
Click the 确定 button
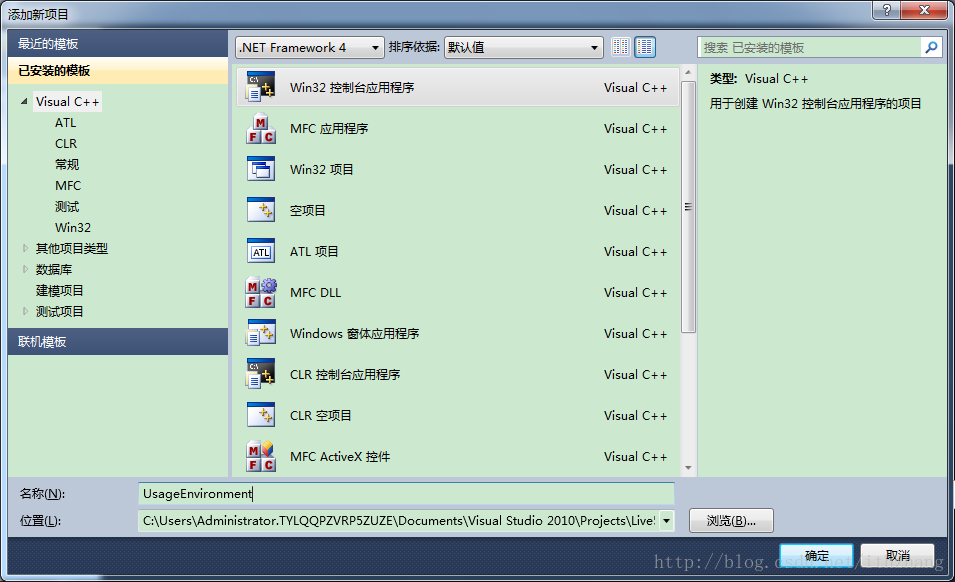[817, 555]
